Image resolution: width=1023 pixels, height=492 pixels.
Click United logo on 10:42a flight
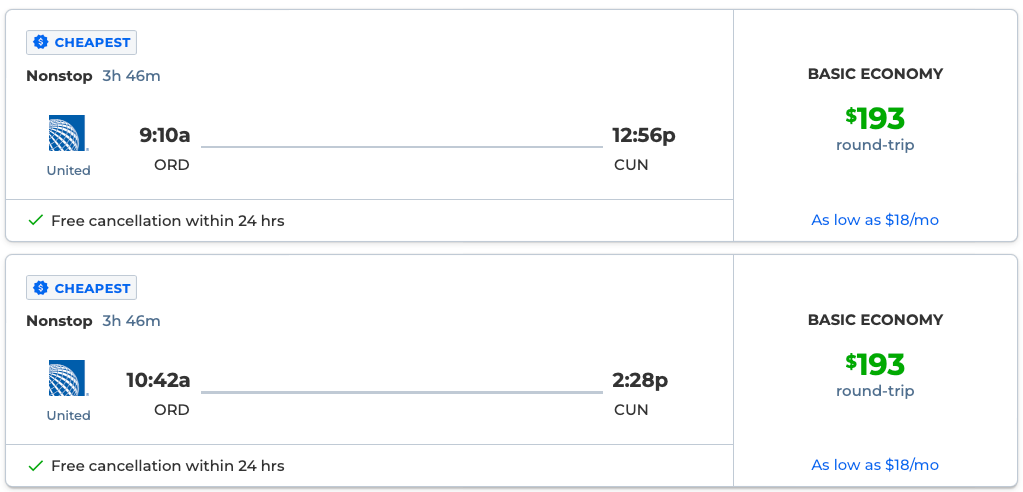pyautogui.click(x=68, y=378)
